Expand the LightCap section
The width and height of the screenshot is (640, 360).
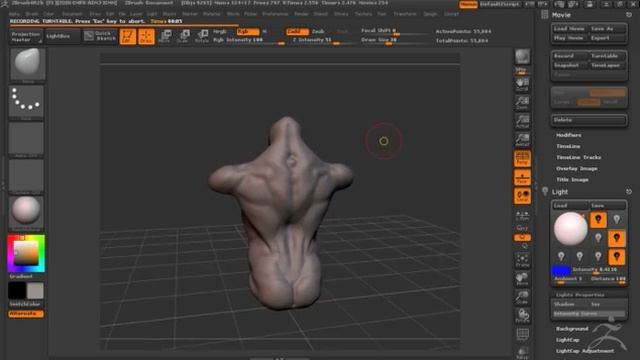pos(567,340)
